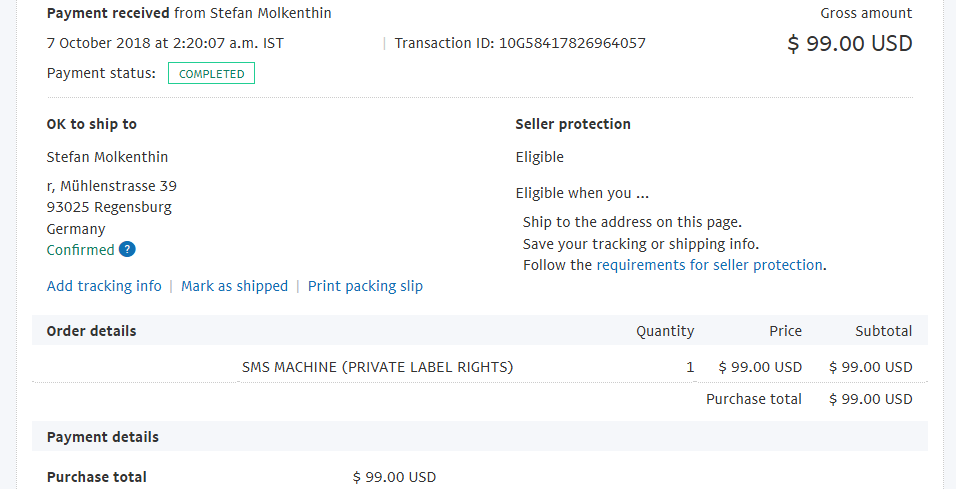956x489 pixels.
Task: Click the large gross amount $99.00 USD
Action: click(x=850, y=43)
